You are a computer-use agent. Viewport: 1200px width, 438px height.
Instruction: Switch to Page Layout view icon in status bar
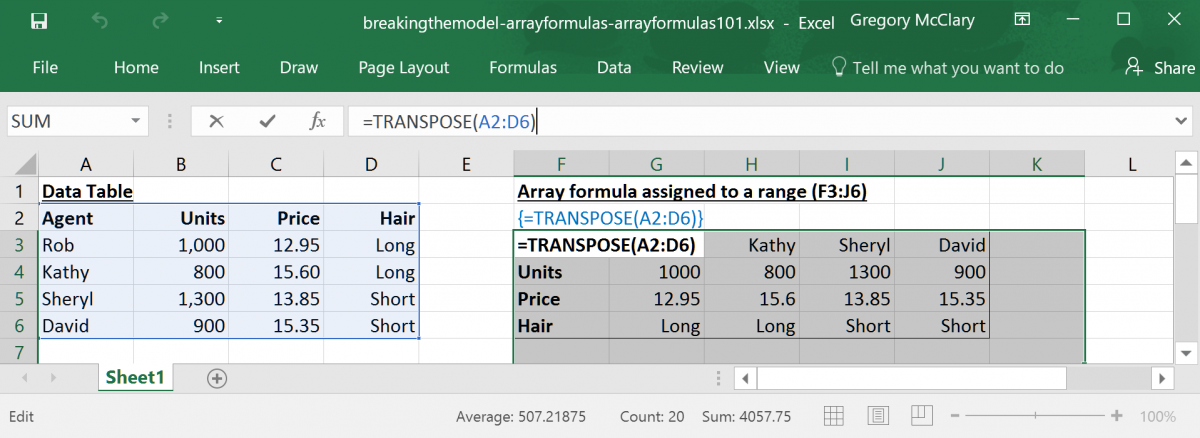coord(879,416)
